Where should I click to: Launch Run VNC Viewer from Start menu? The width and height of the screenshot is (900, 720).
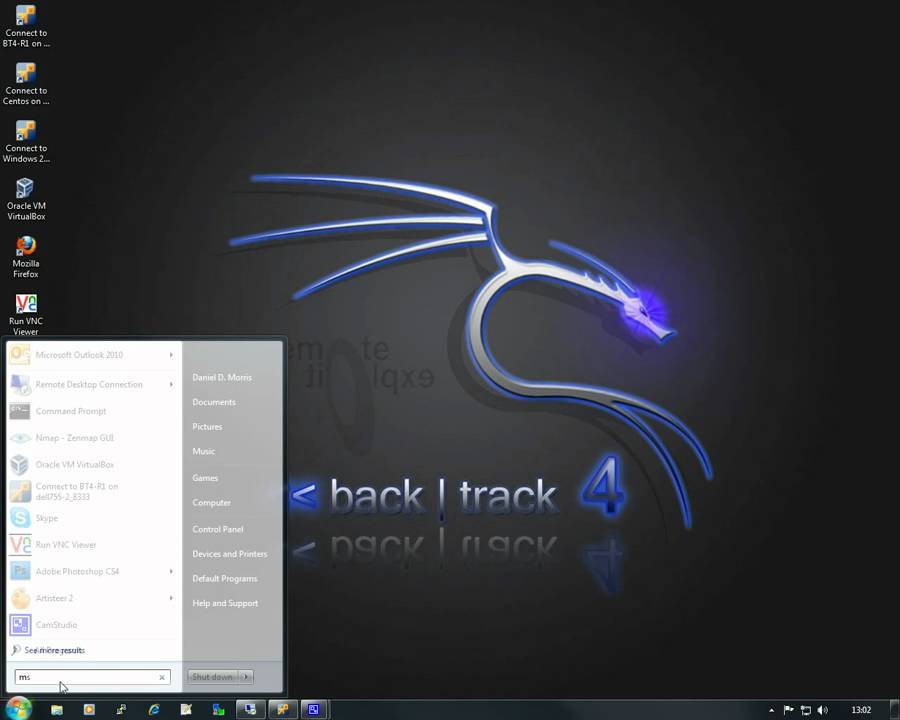click(94, 544)
